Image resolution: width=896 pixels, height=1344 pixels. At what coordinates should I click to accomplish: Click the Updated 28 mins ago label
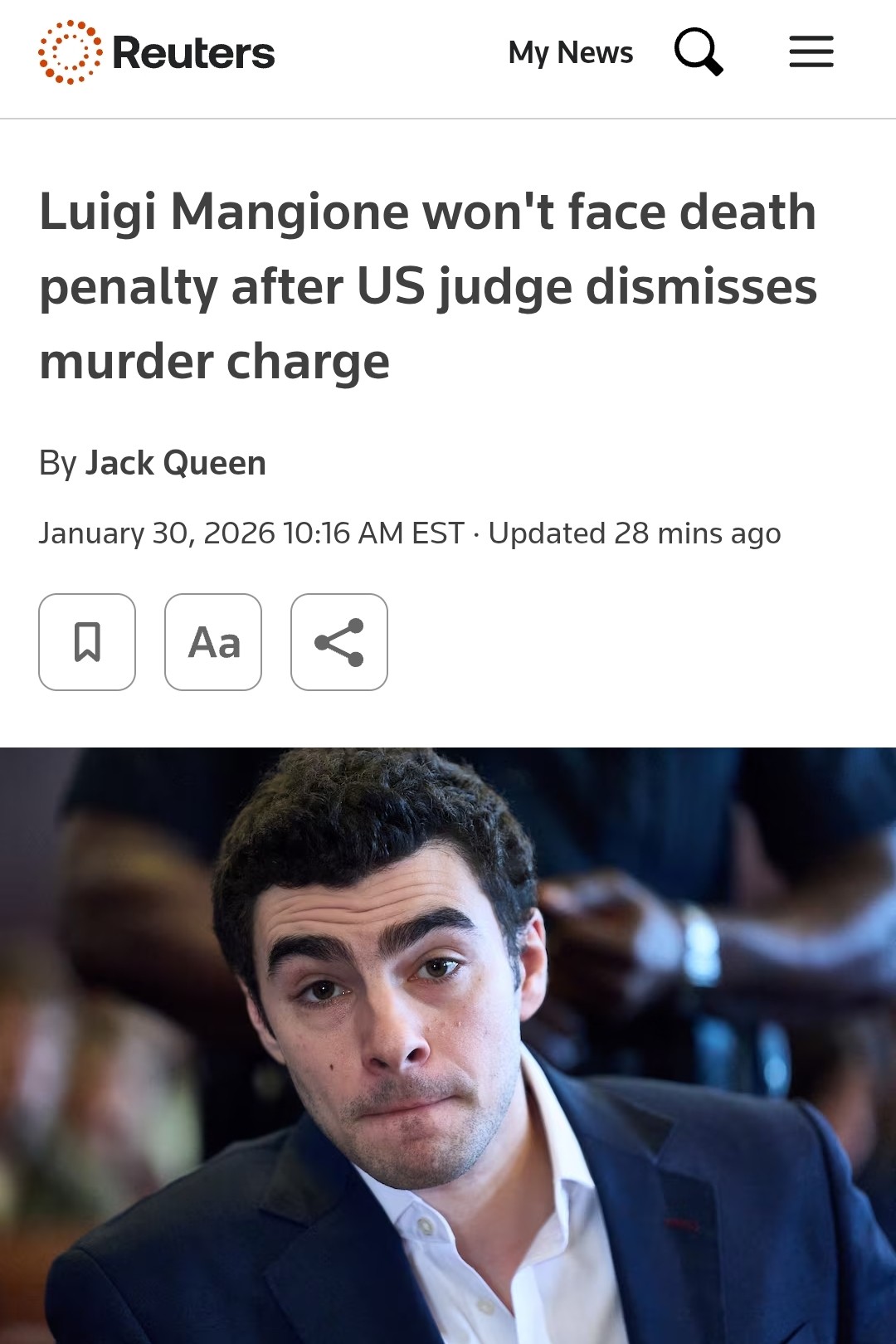coord(635,533)
